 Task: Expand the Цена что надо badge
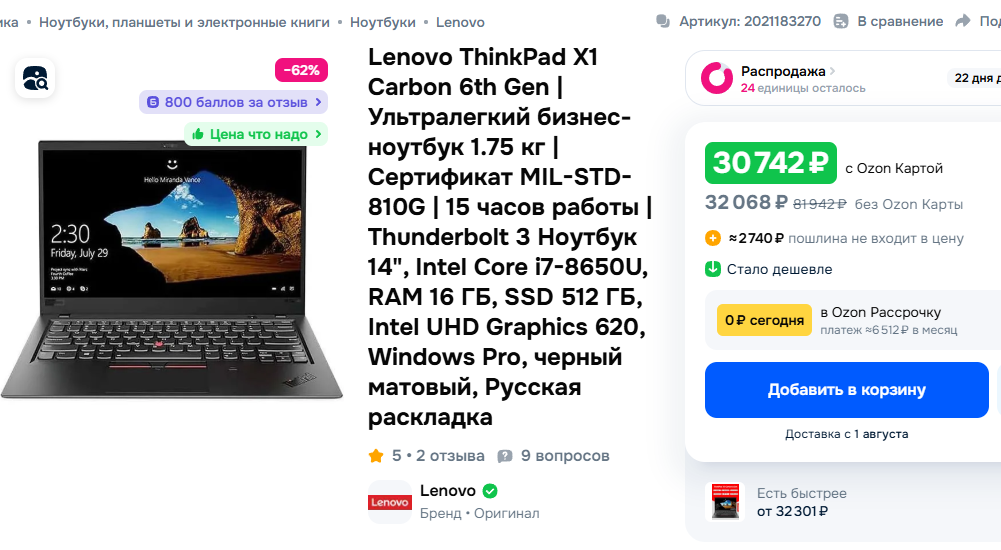pyautogui.click(x=256, y=134)
